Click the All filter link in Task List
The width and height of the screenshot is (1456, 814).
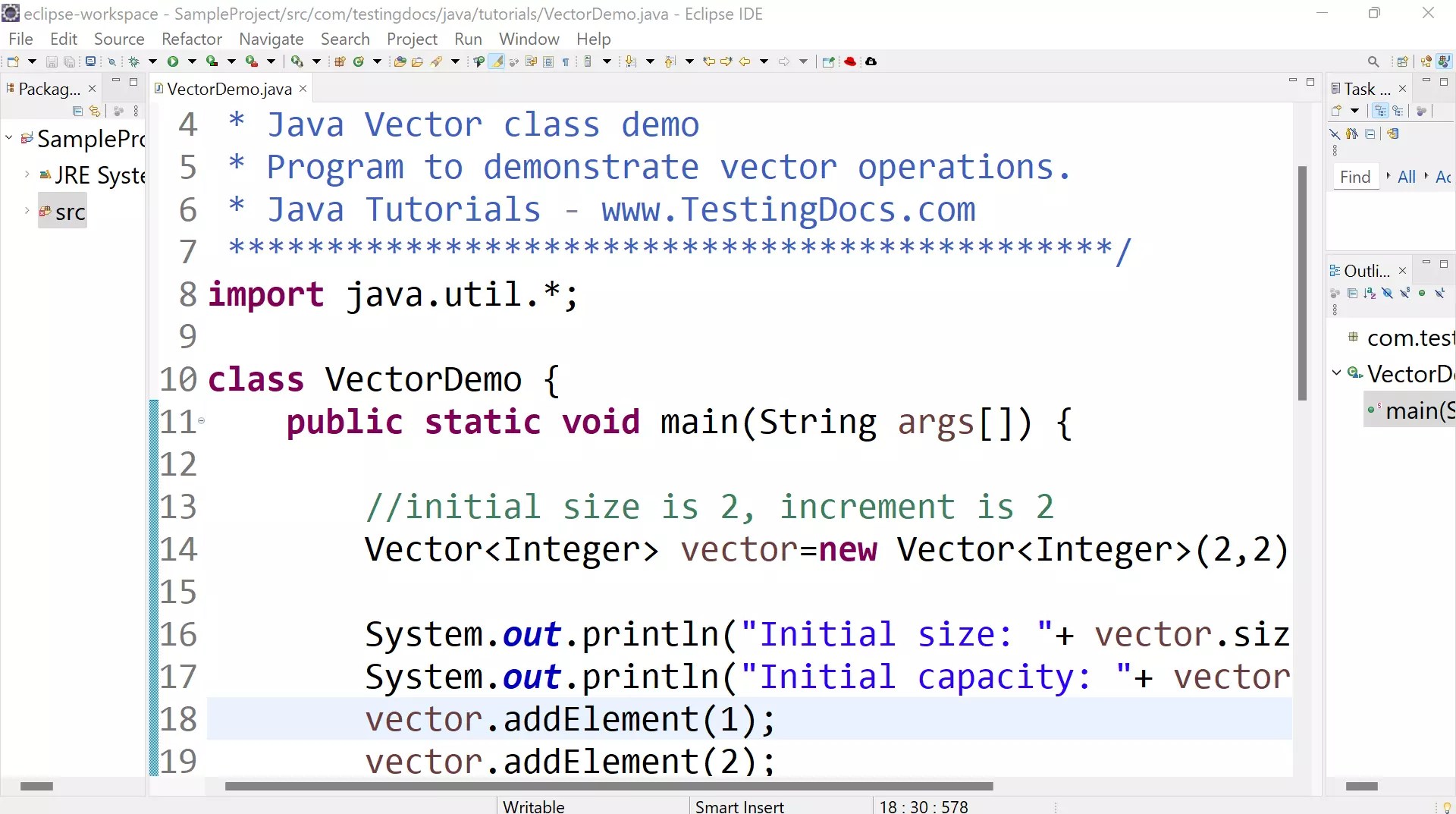1407,177
